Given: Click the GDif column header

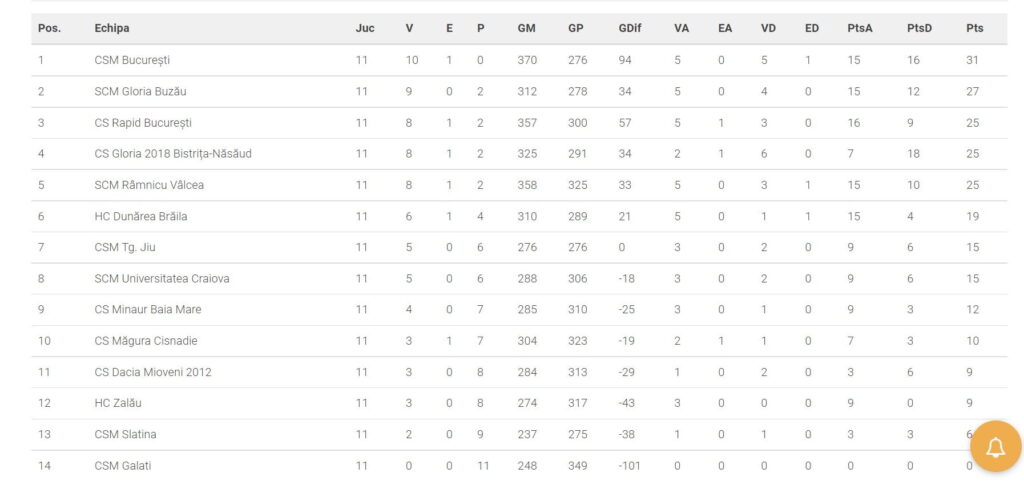Looking at the screenshot, I should (630, 29).
